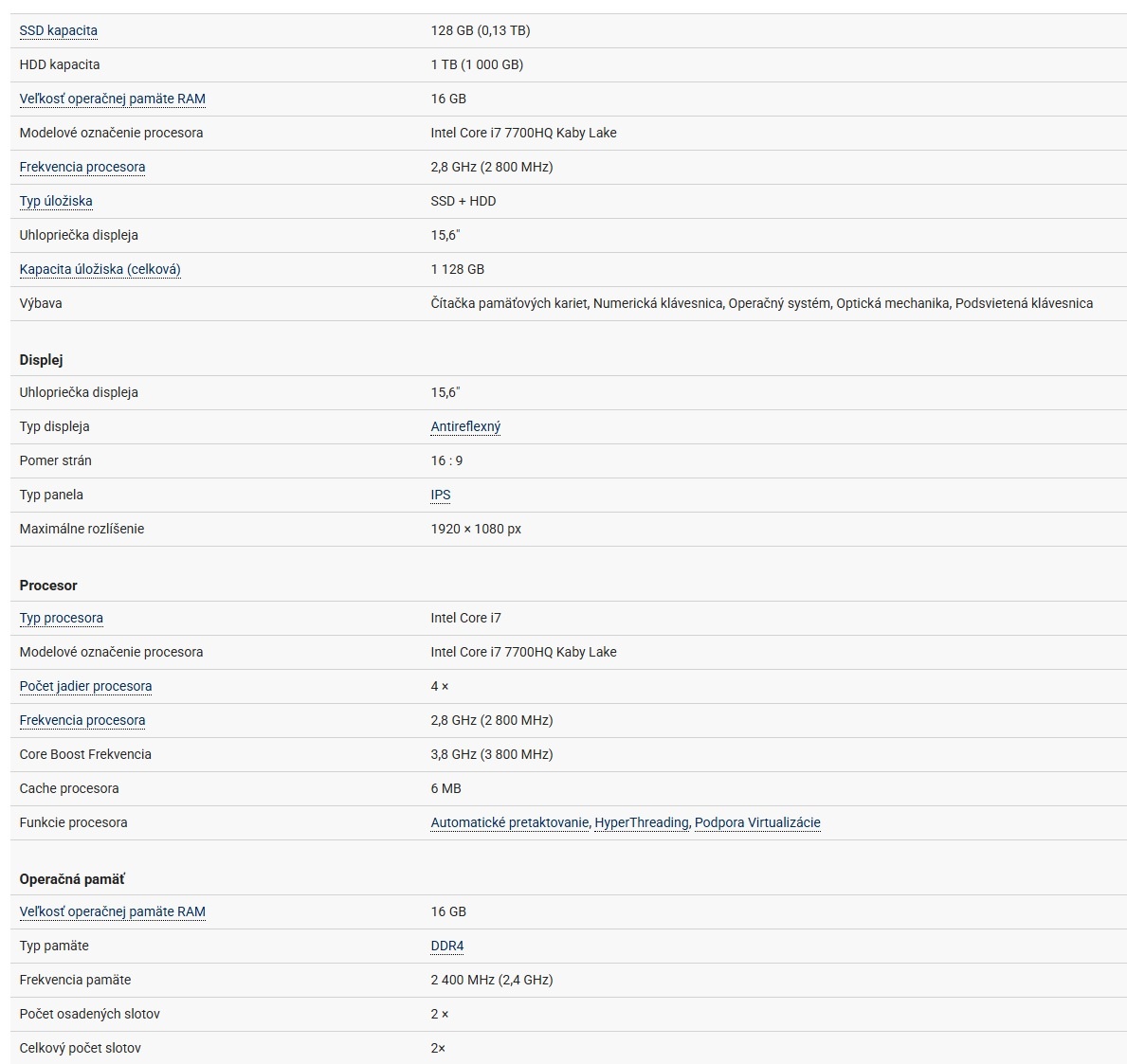Click the Typ procesora link
This screenshot has width=1127, height=1064.
61,618
